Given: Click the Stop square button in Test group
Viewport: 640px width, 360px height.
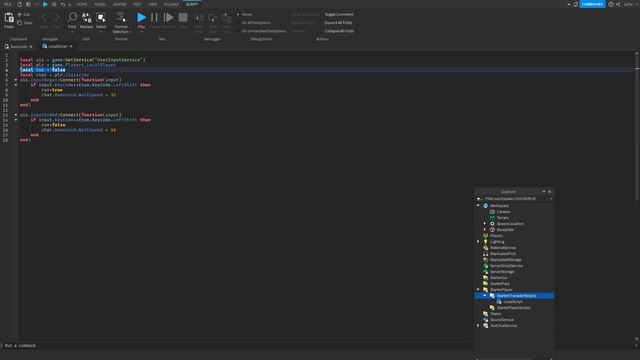Looking at the screenshot, I should pos(183,17).
